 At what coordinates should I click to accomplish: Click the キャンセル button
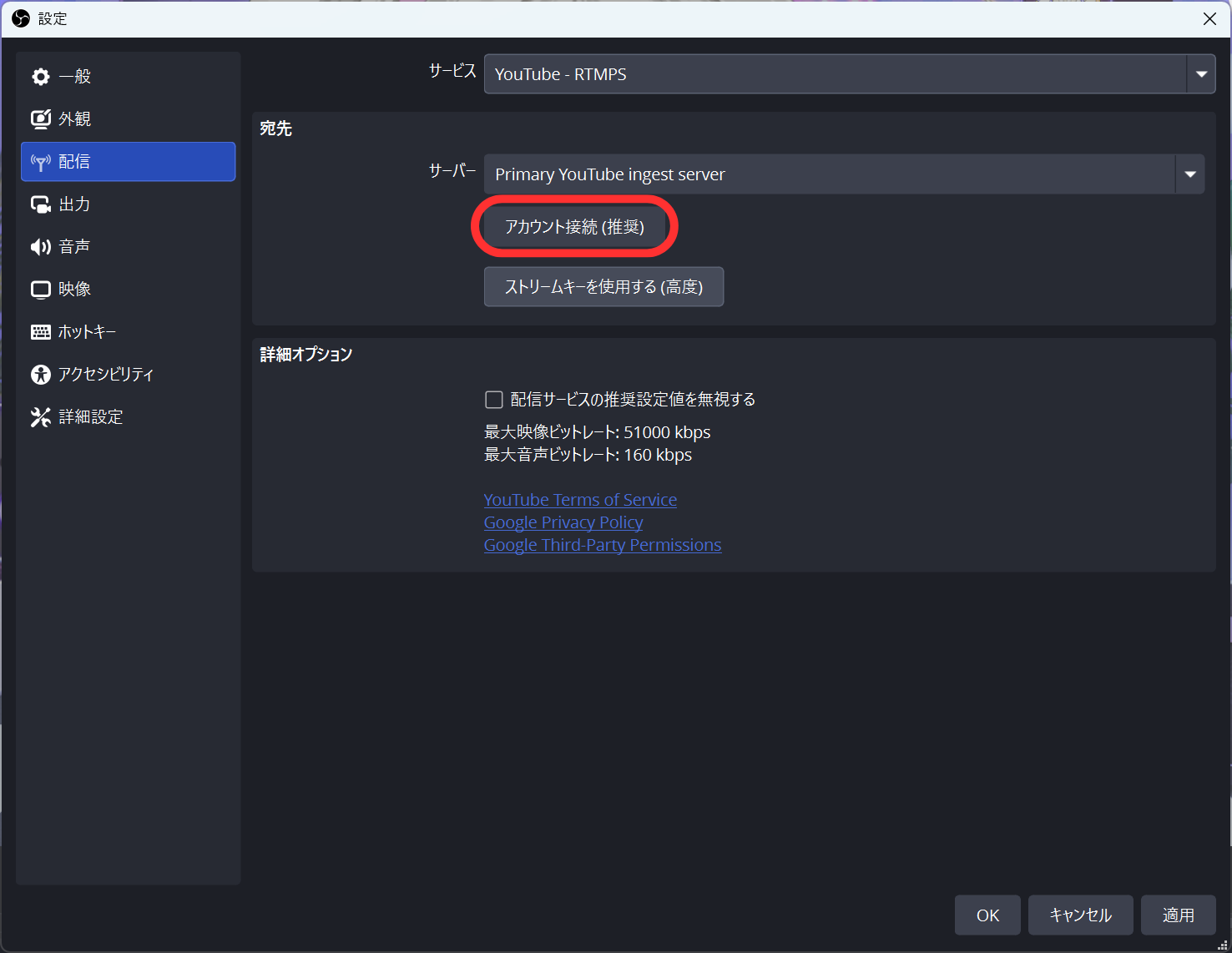coord(1080,915)
